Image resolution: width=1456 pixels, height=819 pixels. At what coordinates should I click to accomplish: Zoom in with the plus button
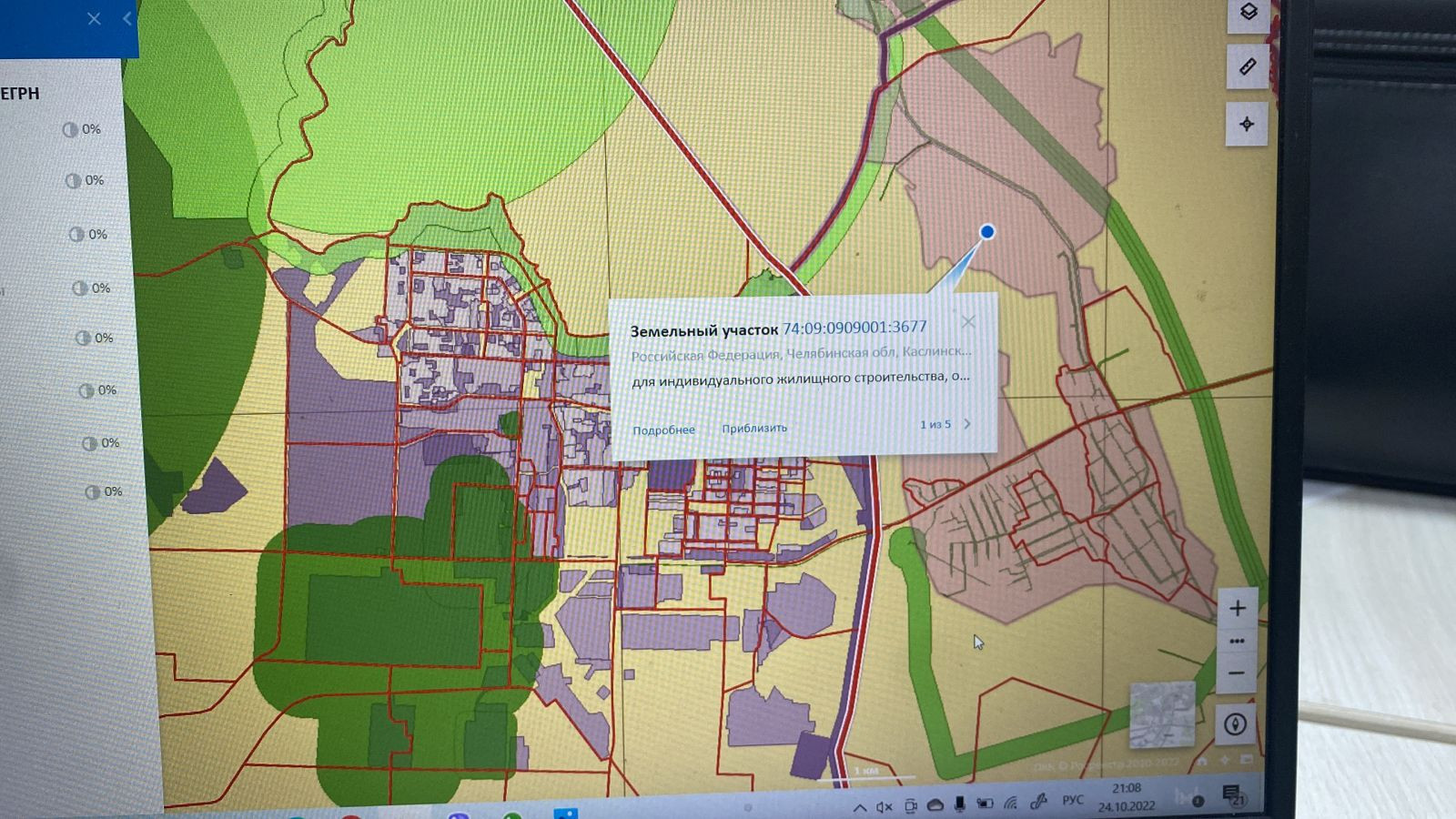tap(1238, 608)
